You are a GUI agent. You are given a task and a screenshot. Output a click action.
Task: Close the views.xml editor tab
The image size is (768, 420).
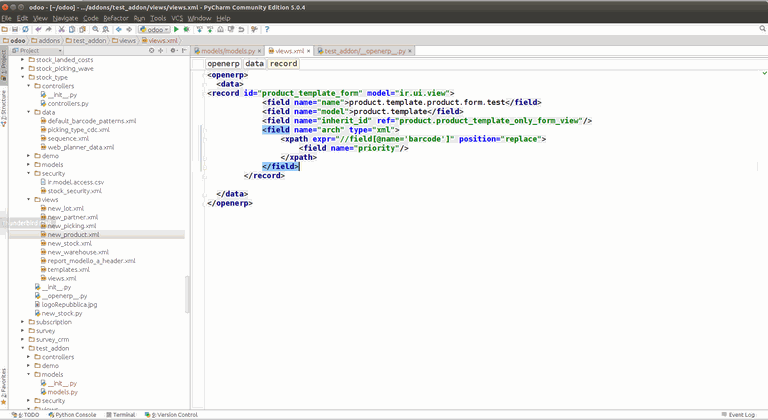309,51
